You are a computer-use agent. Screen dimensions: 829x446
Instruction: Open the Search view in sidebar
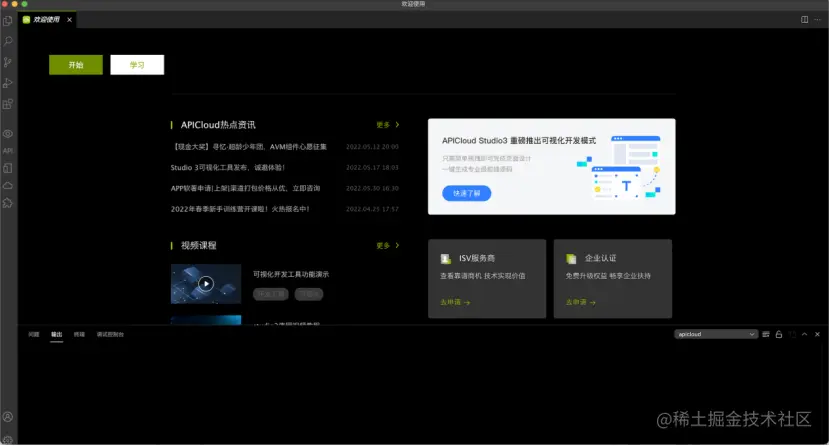click(x=8, y=41)
